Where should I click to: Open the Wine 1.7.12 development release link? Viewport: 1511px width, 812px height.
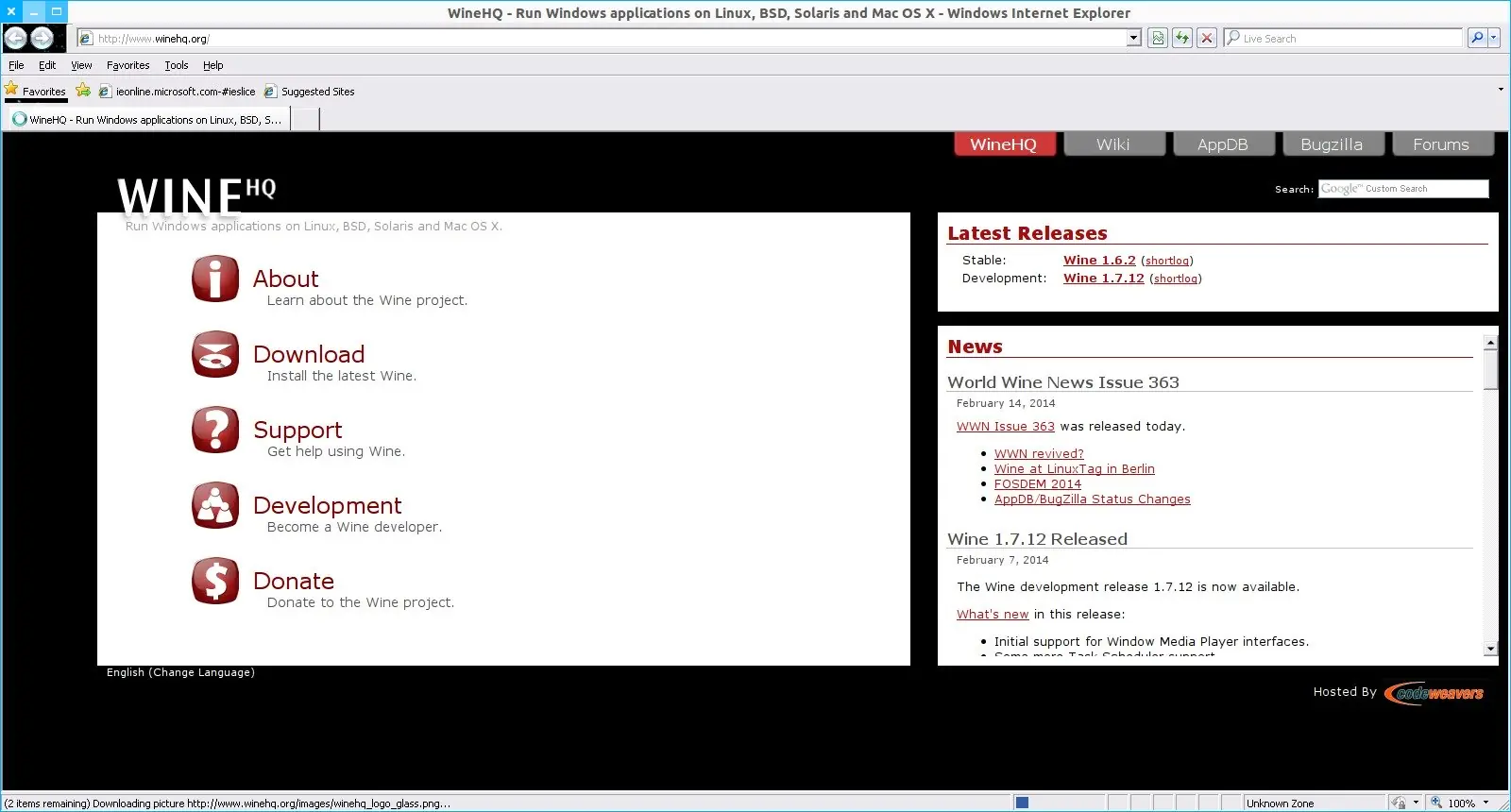coord(1103,279)
